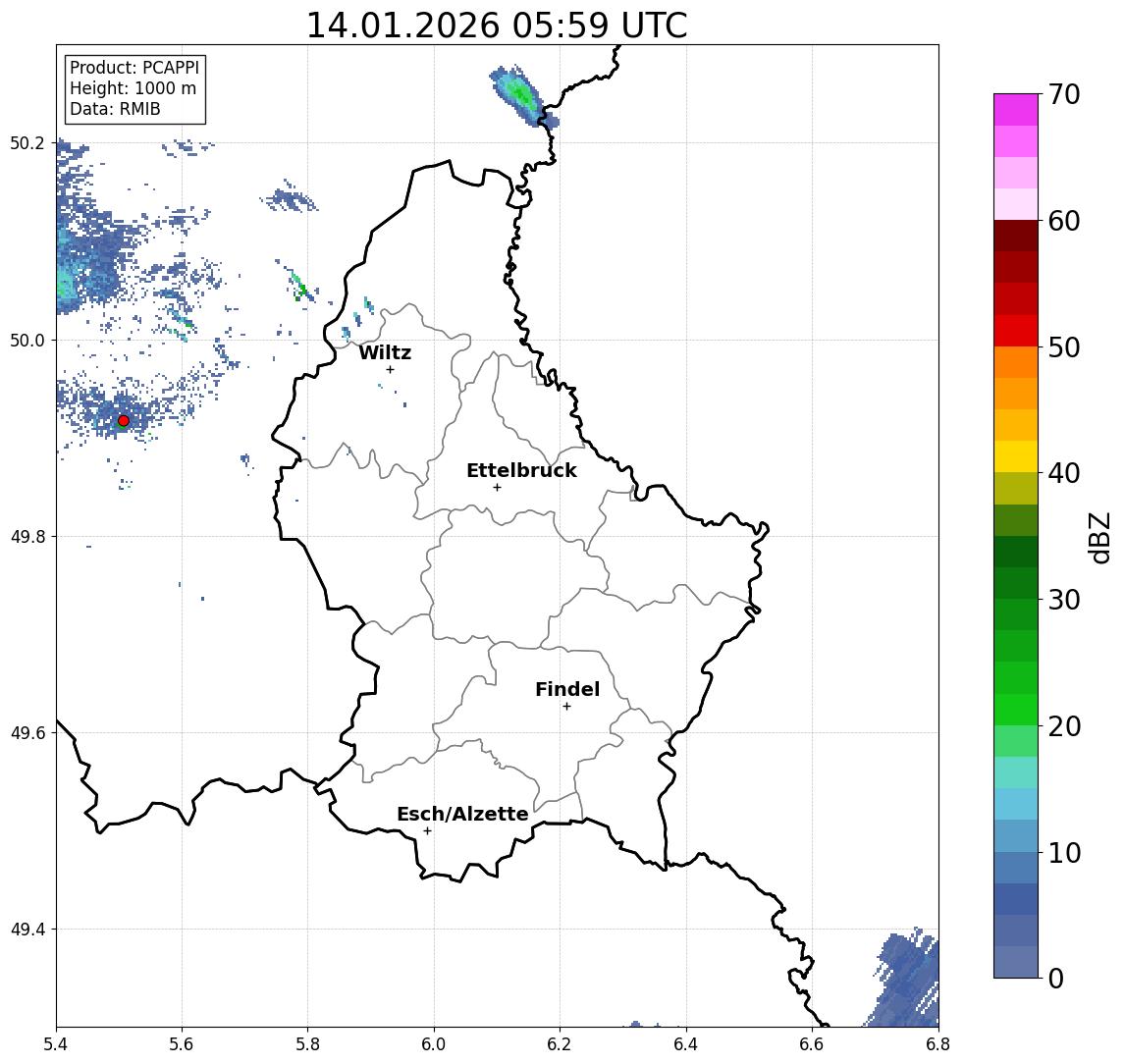Click the Wiltz city label
This screenshot has width=1124, height=1064.
click(385, 352)
